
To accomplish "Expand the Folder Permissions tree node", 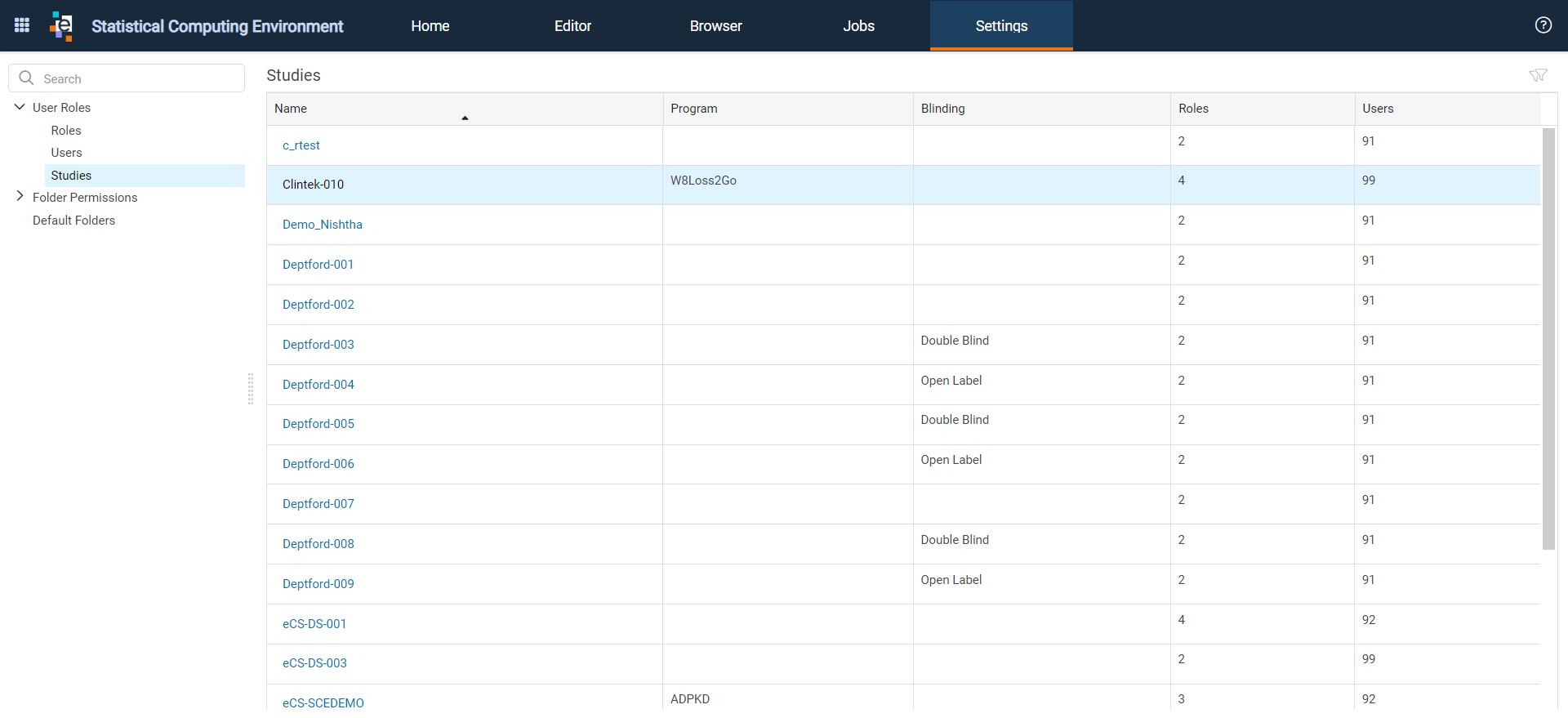I will 20,196.
